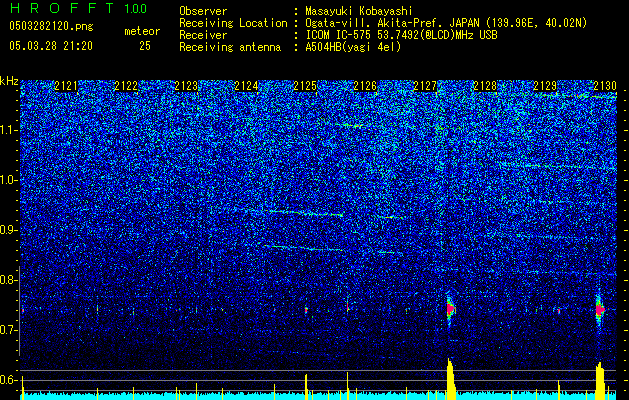
Task: Click the 2122 time marker
Action: click(x=126, y=86)
